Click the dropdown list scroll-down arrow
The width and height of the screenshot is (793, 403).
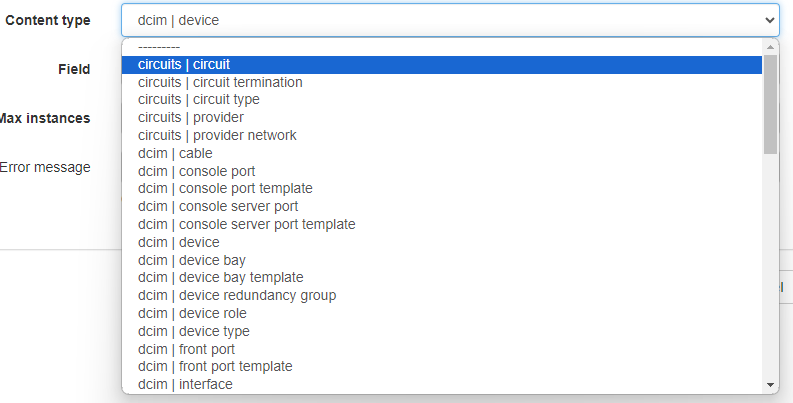770,384
